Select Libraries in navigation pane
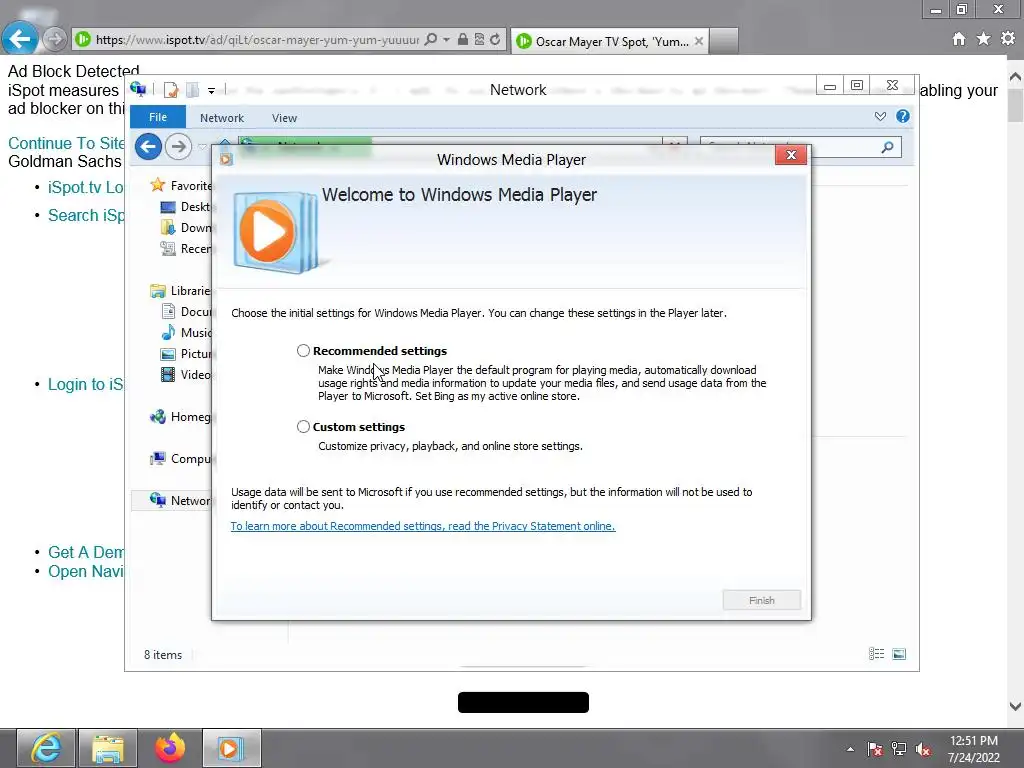1024x768 pixels. (181, 291)
